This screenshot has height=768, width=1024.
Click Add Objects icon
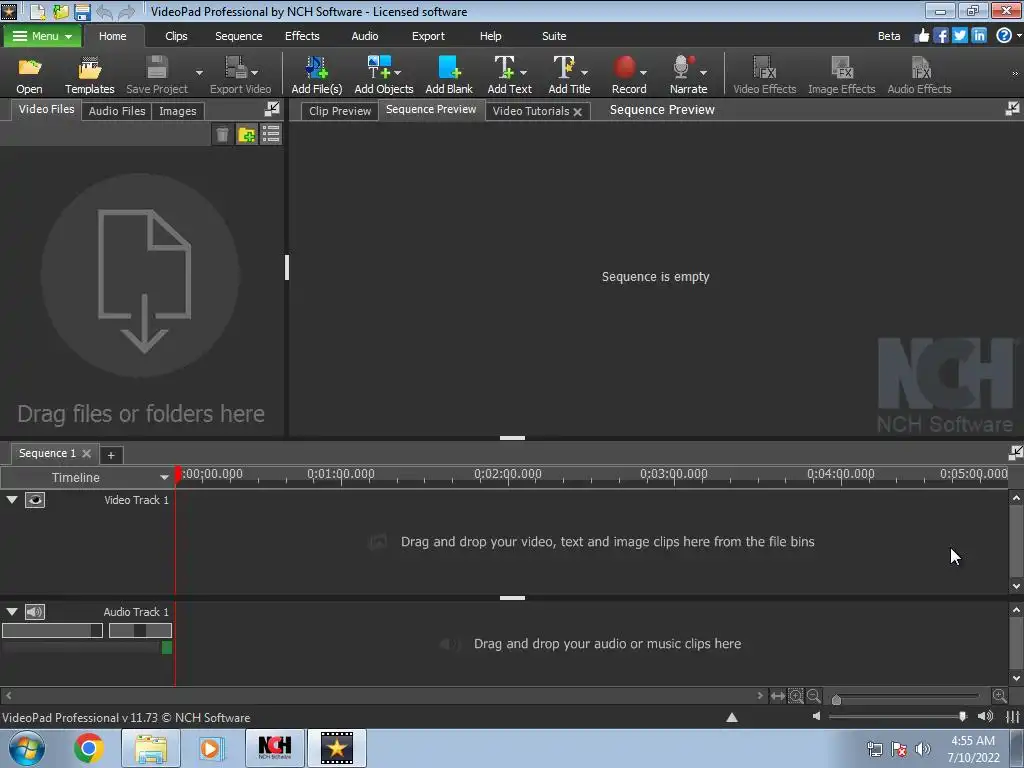379,67
